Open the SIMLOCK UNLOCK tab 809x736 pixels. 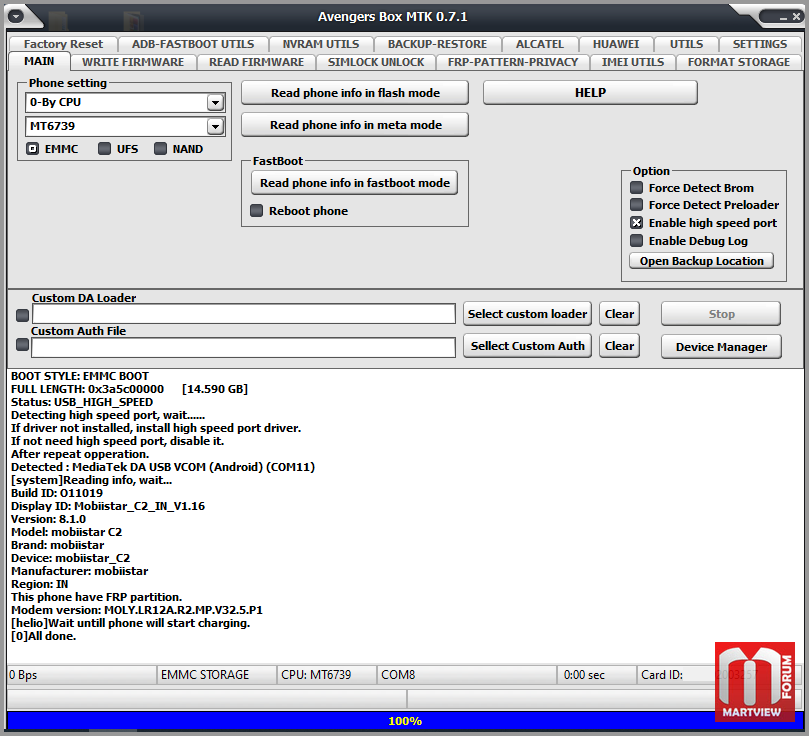point(376,62)
